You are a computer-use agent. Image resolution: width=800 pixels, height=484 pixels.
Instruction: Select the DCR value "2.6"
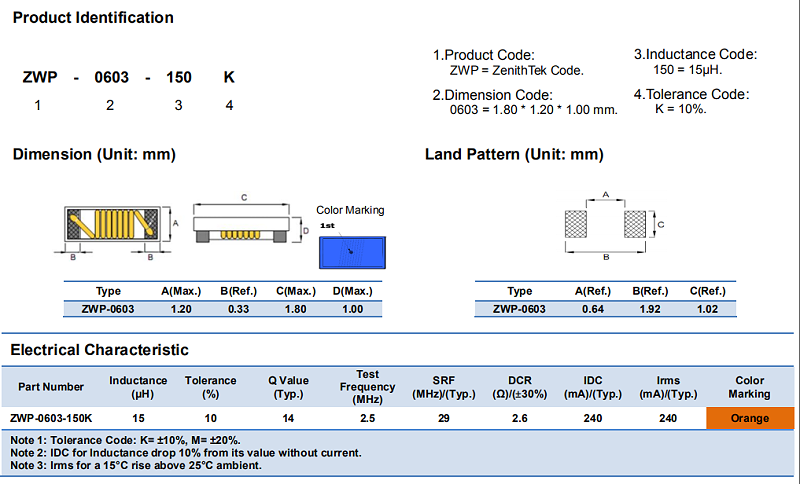519,419
